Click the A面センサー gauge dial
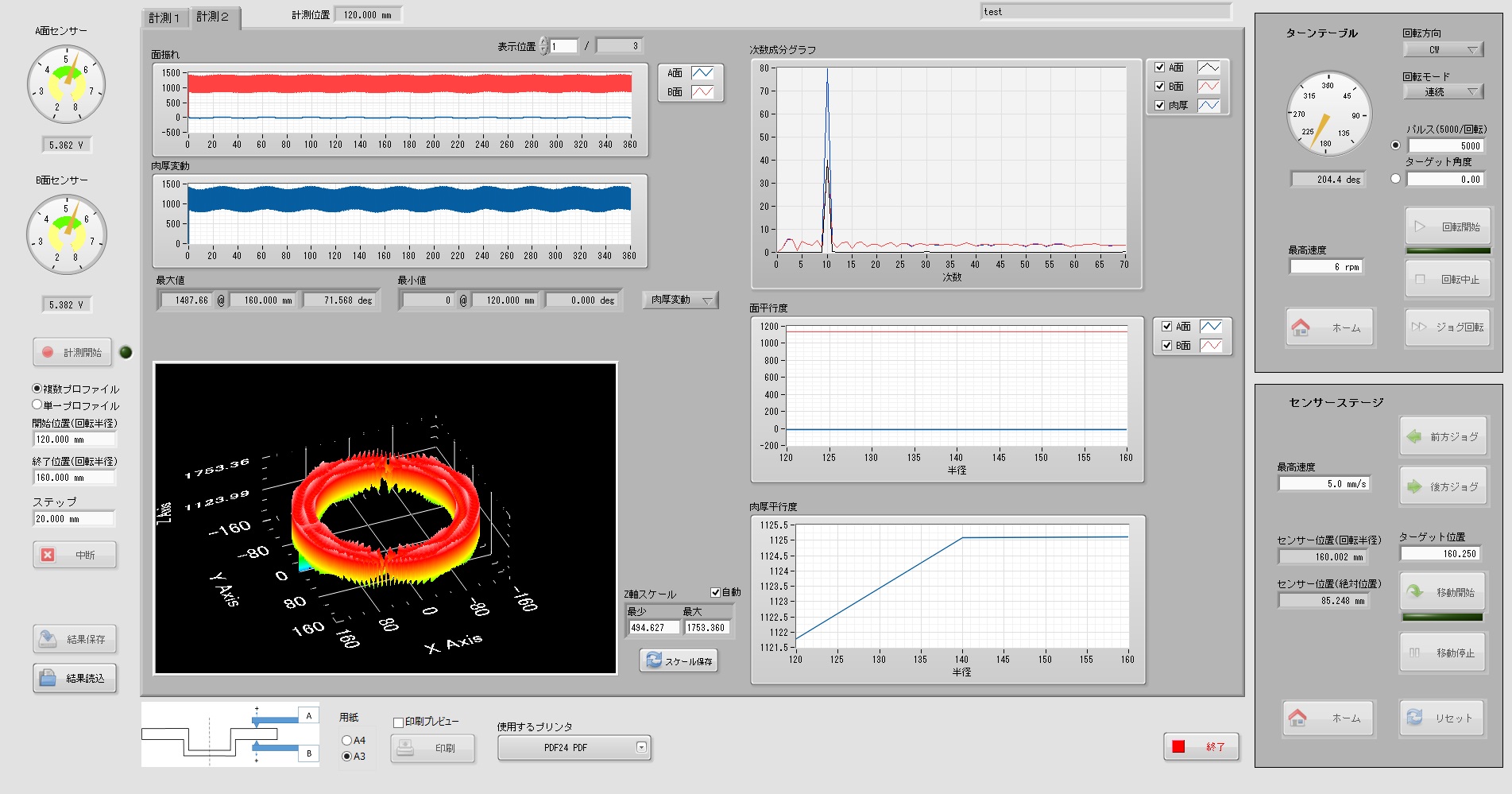Screen dimensions: 1512x794 click(66, 84)
